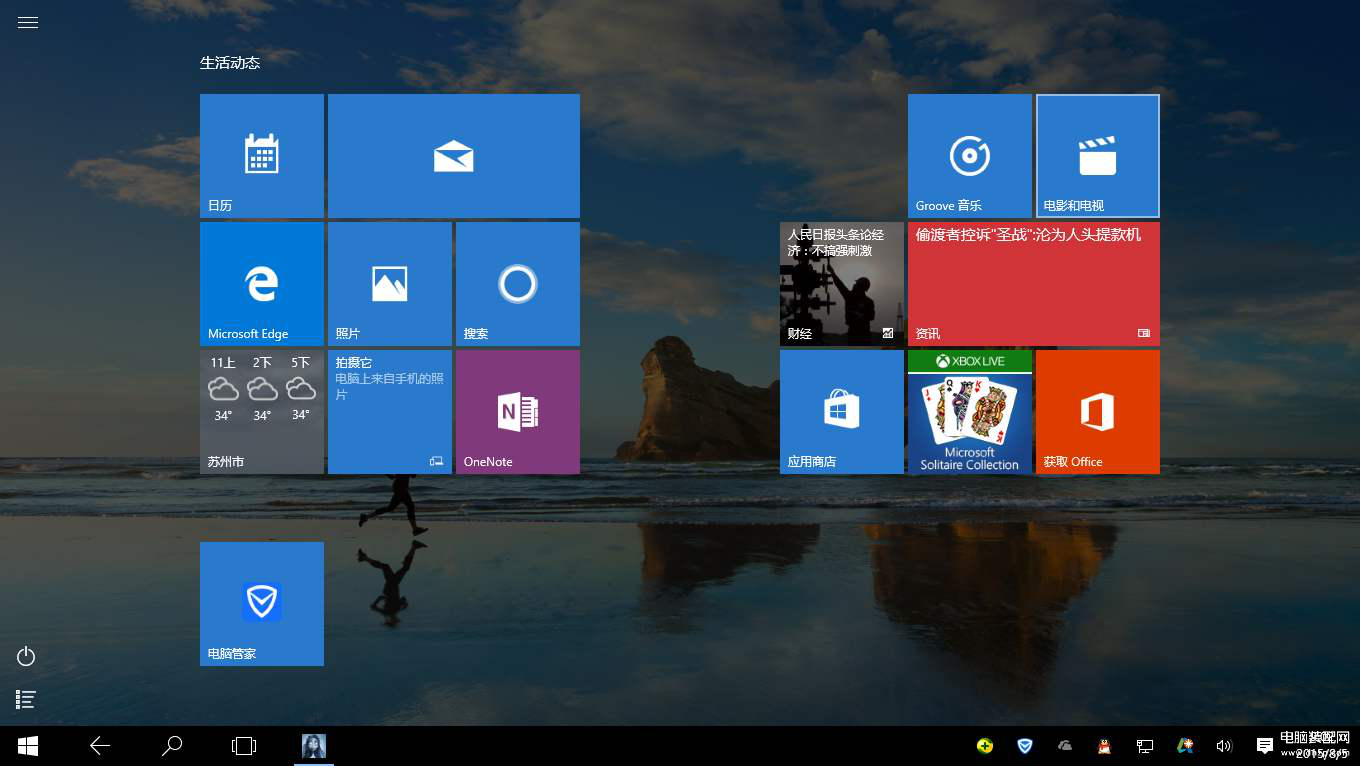
Task: Open the 获取 Office tile
Action: click(1098, 412)
